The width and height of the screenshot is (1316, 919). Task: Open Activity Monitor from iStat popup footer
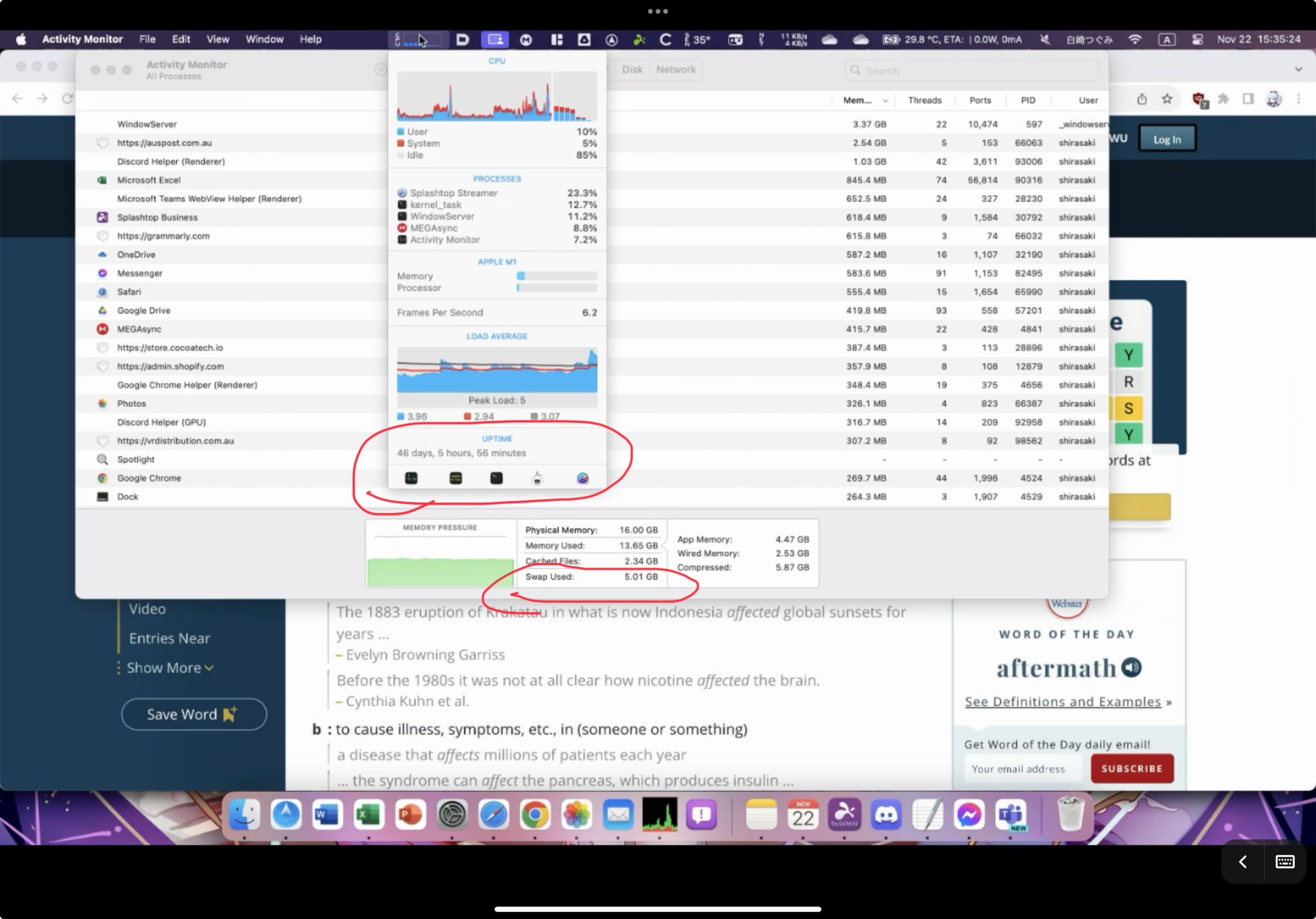[x=411, y=478]
